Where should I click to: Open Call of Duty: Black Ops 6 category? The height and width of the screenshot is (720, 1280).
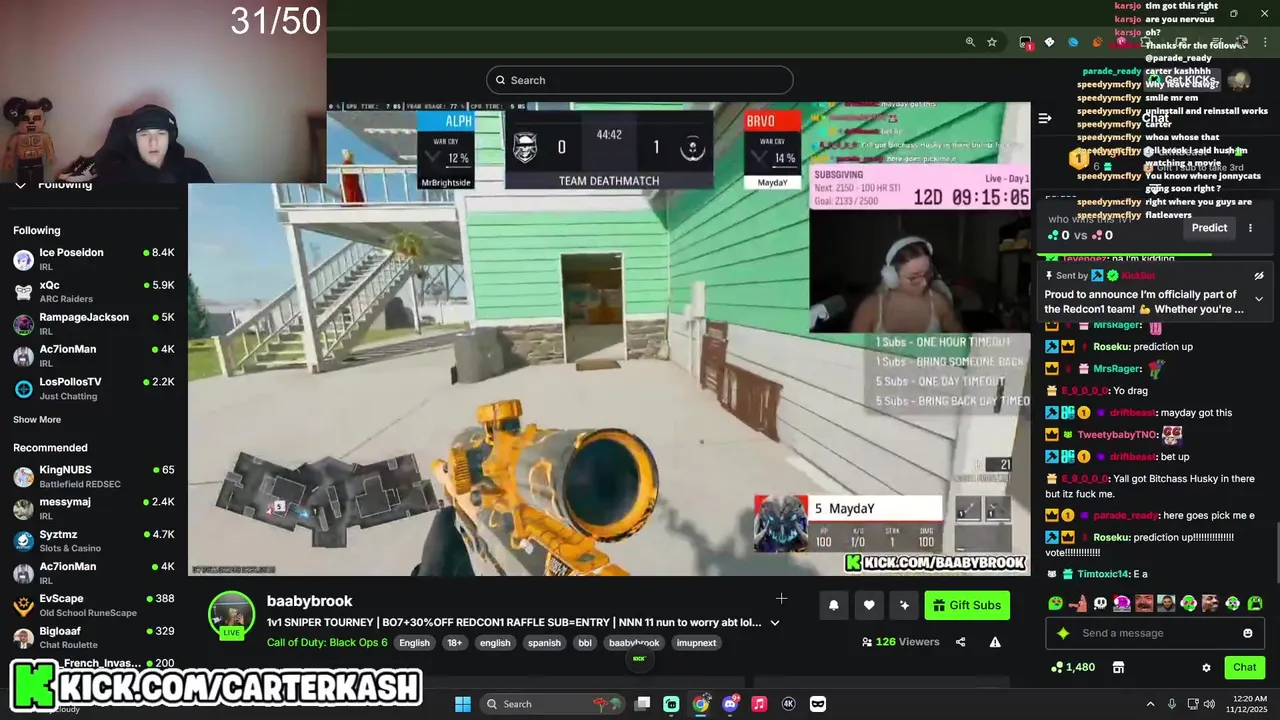[x=327, y=642]
